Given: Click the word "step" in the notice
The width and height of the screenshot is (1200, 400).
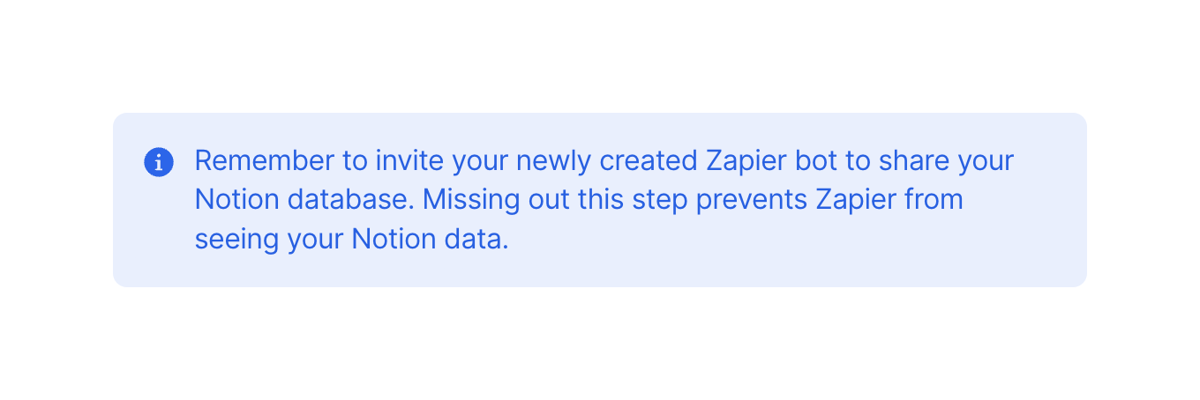Looking at the screenshot, I should [x=660, y=200].
